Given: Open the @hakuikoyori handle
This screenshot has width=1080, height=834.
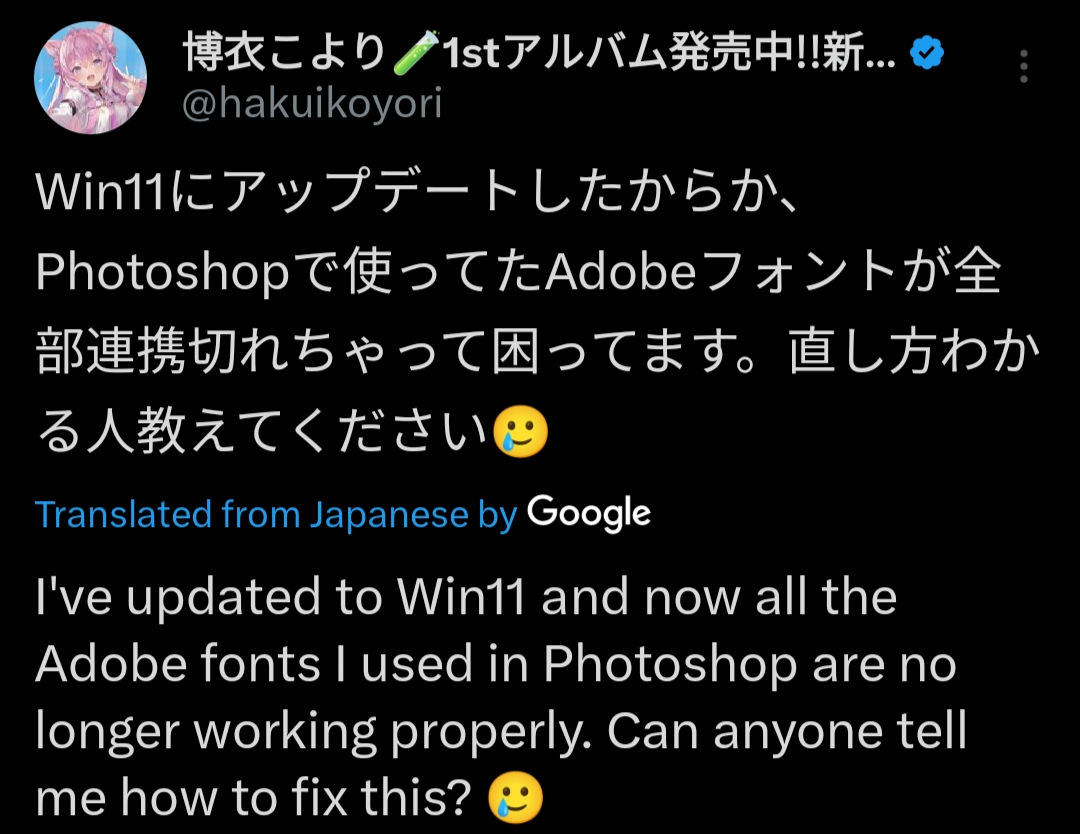Looking at the screenshot, I should 312,105.
